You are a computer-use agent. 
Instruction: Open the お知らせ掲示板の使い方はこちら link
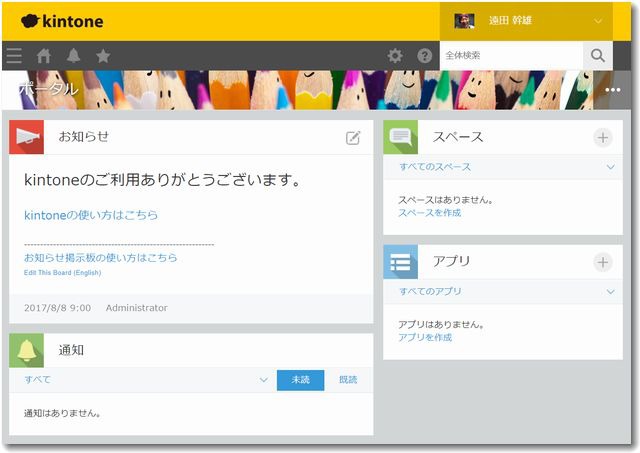pyautogui.click(x=100, y=258)
